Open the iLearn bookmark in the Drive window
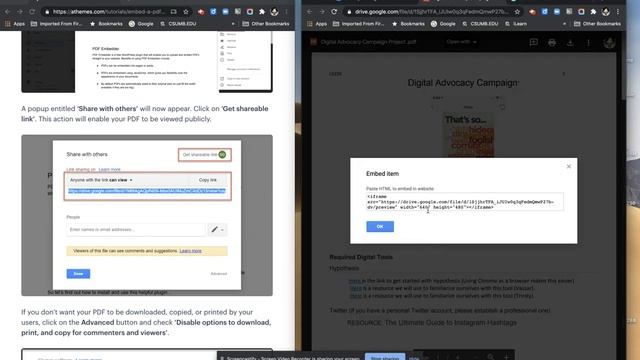 click(x=516, y=24)
